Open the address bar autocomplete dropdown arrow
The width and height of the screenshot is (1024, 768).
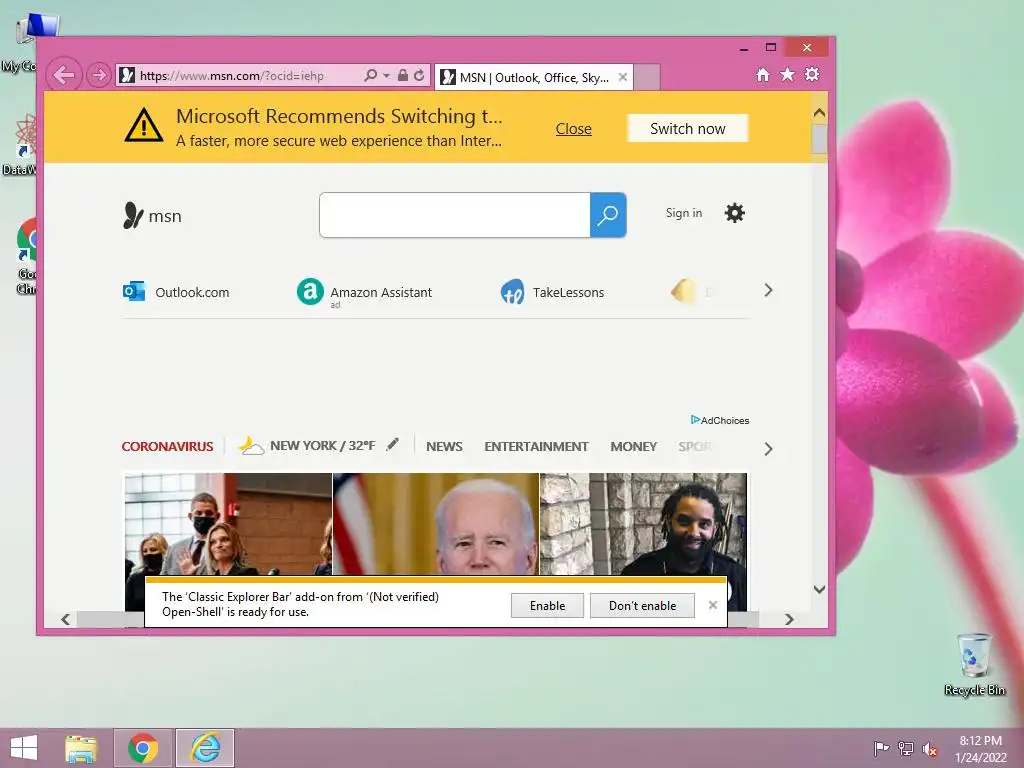[x=386, y=76]
